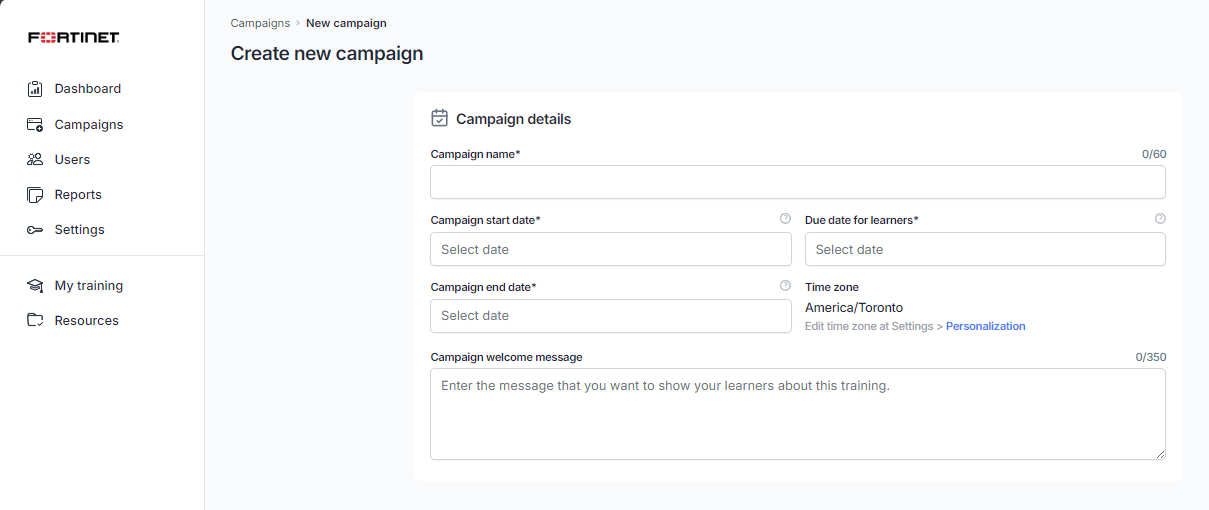Click the Reports sidebar icon
The image size is (1209, 510).
point(35,195)
